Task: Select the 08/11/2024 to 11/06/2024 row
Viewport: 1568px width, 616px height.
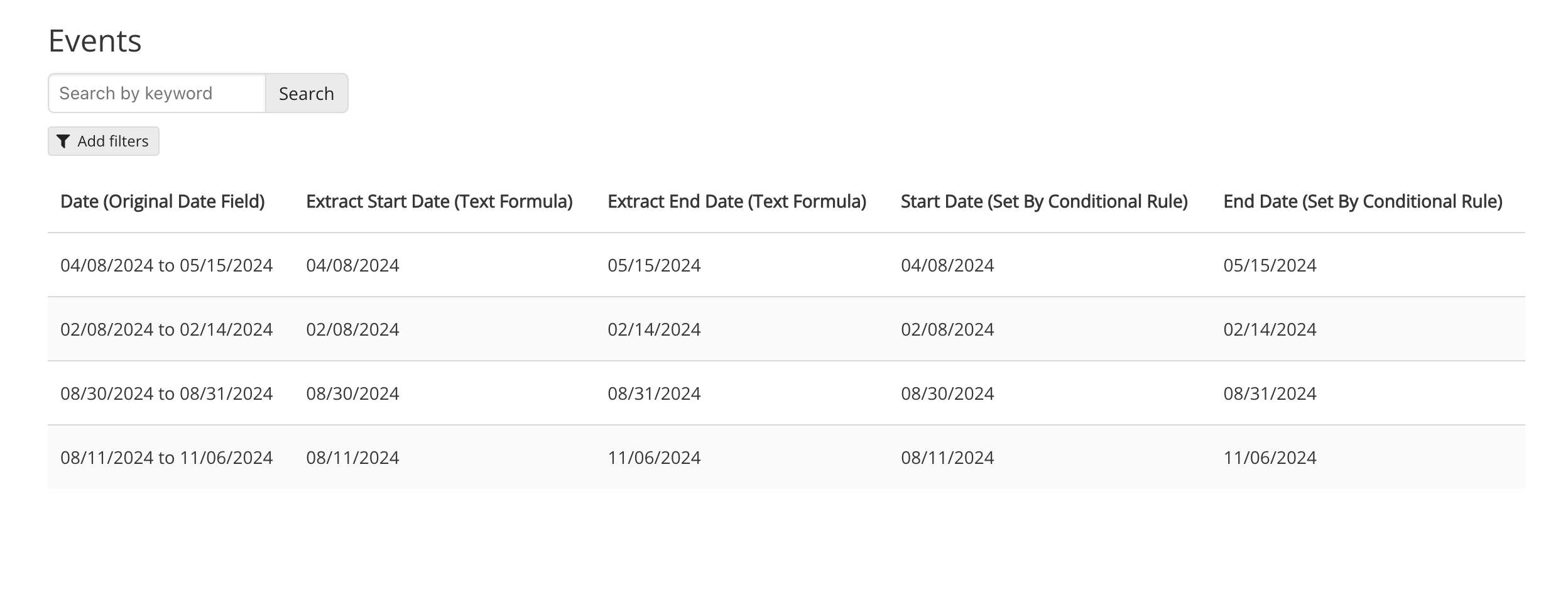Action: 166,458
